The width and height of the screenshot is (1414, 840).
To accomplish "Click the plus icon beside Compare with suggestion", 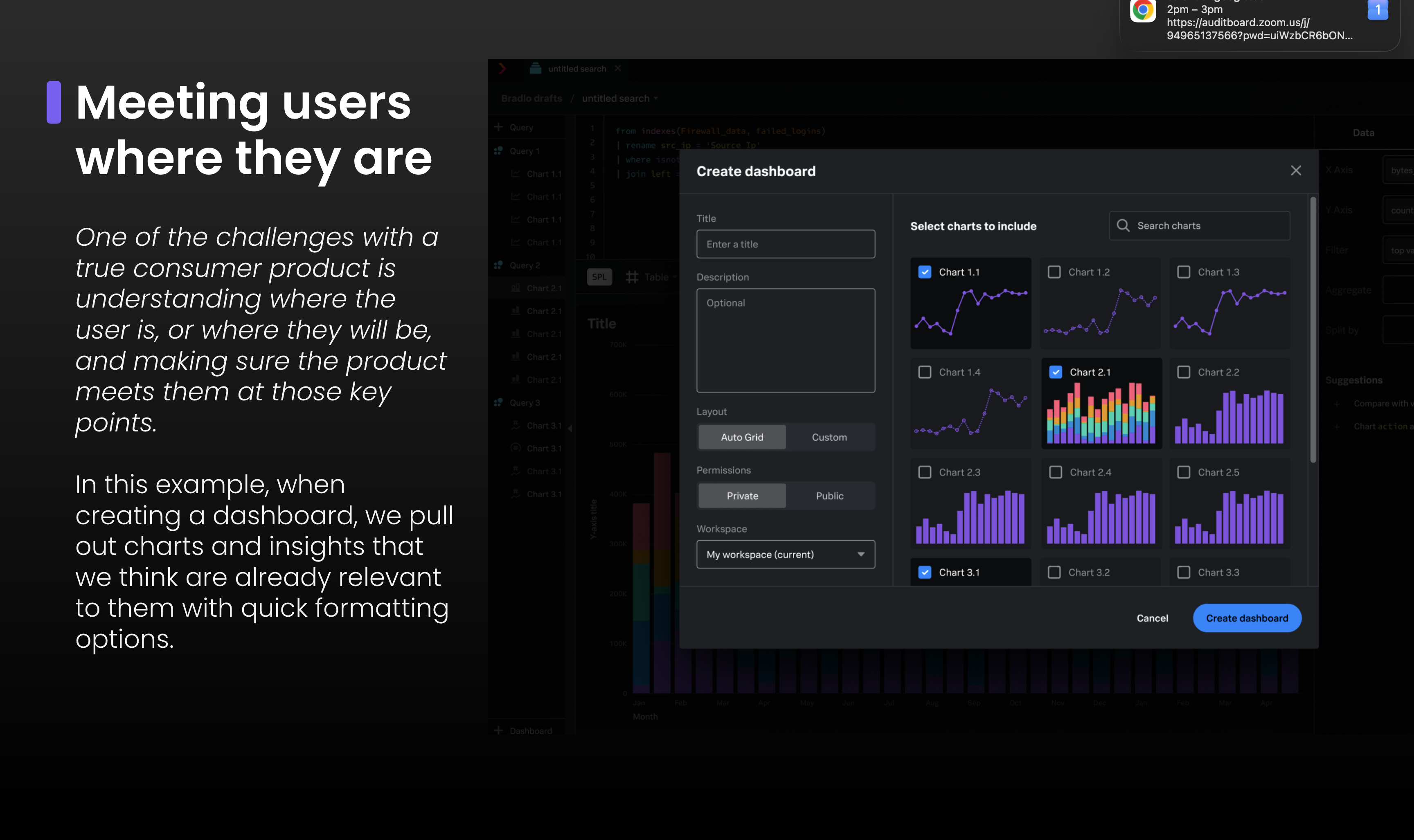I will point(1336,404).
